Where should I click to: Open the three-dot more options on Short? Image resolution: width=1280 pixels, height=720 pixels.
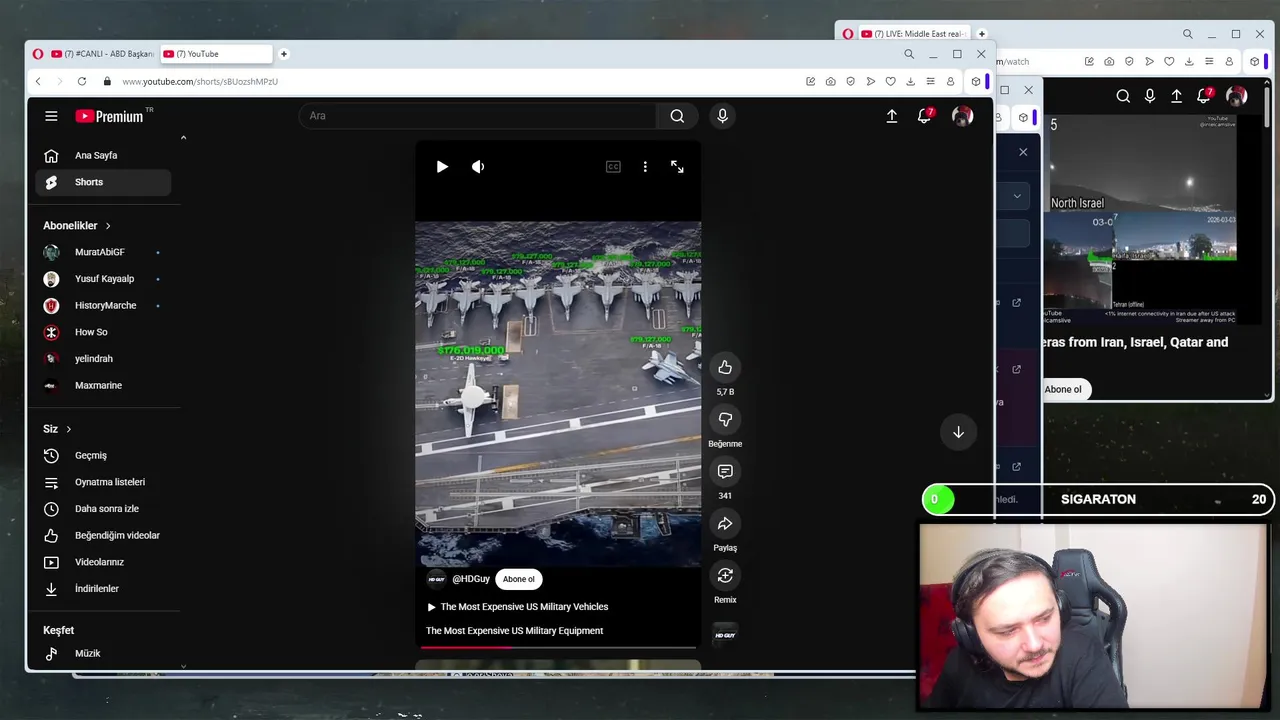pyautogui.click(x=645, y=167)
